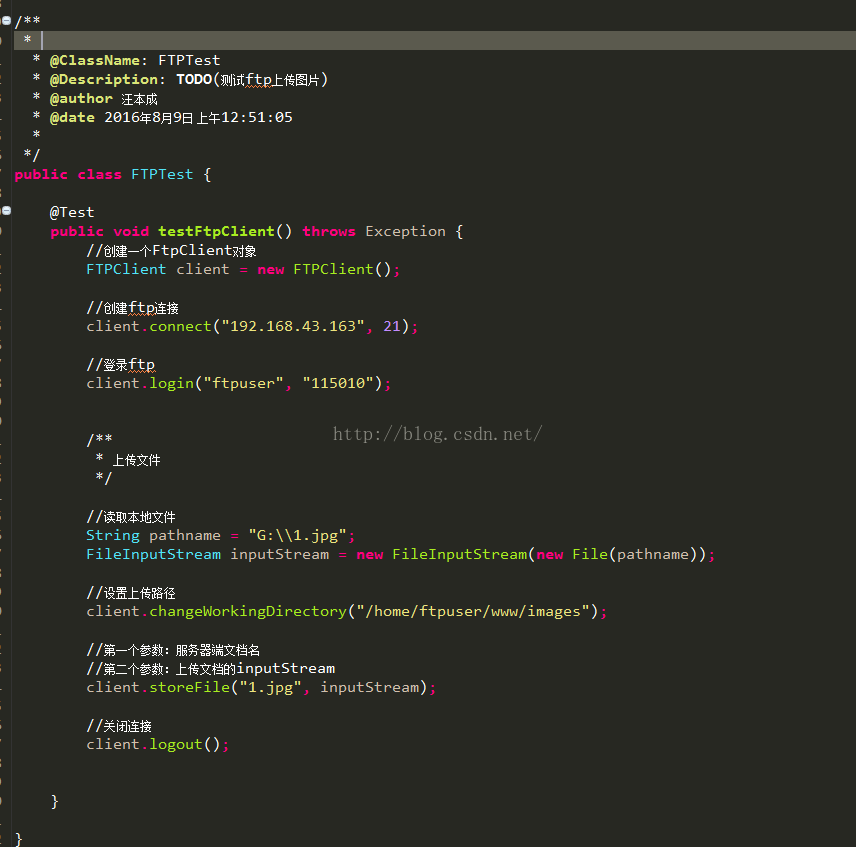Click the comment "//读取本地文件"

click(x=131, y=517)
